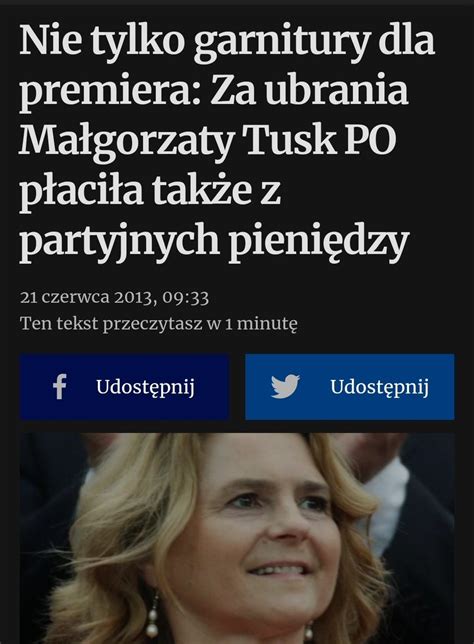Click the Twitter bird icon
Screen dimensions: 474x644
click(285, 386)
